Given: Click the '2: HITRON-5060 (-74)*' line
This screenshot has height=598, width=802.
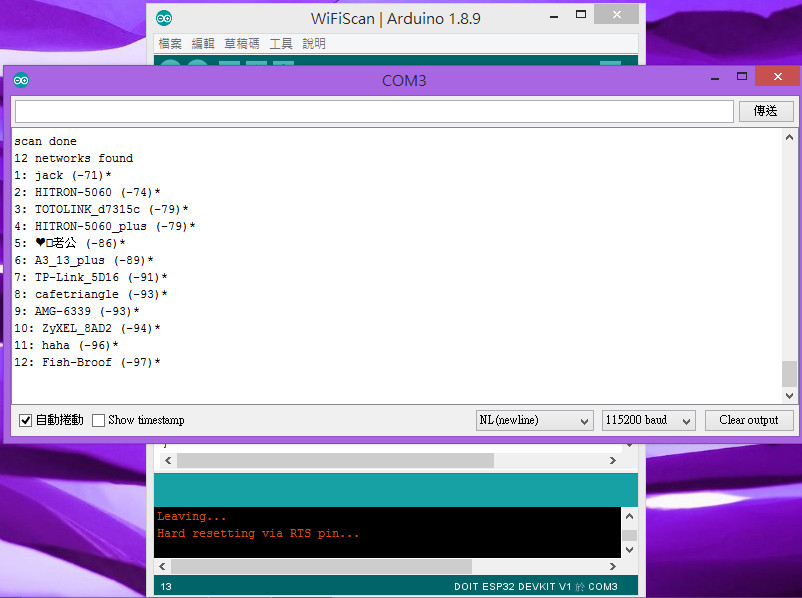Looking at the screenshot, I should click(x=87, y=192).
